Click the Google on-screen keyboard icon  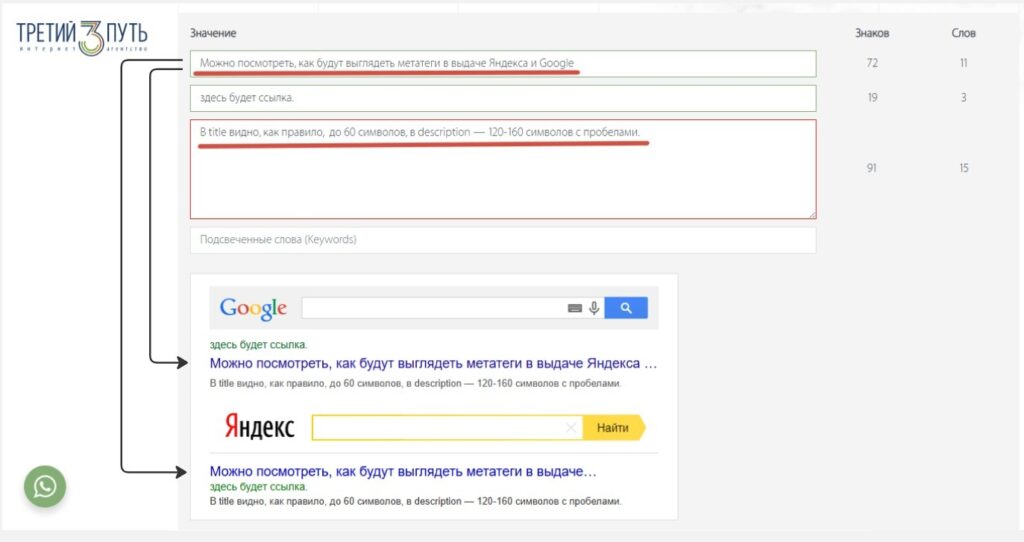tap(575, 308)
